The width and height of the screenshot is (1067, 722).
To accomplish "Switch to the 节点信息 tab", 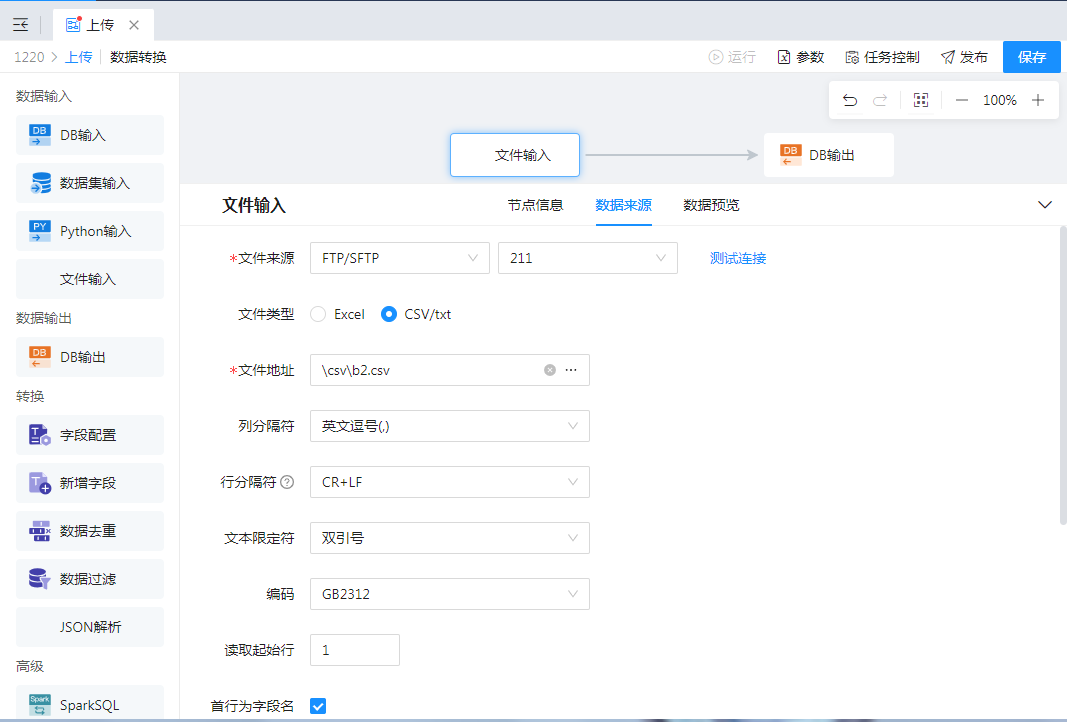I will pos(535,205).
